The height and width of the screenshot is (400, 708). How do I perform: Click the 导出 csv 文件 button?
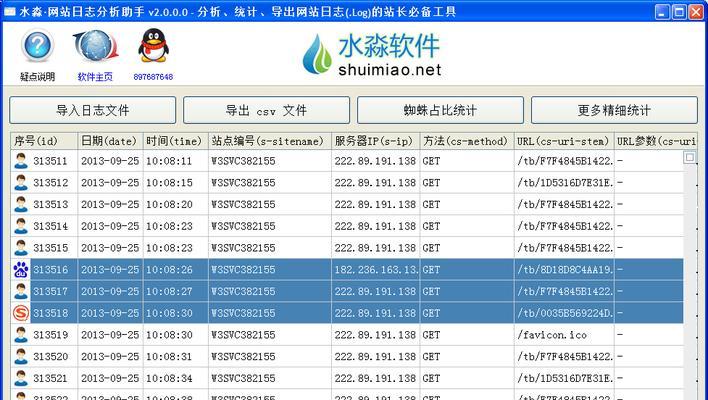pyautogui.click(x=266, y=110)
